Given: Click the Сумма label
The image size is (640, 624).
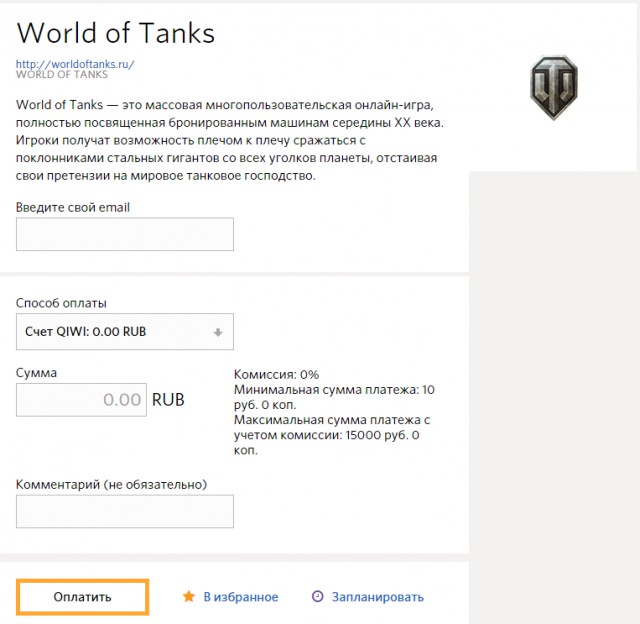Looking at the screenshot, I should tap(36, 373).
